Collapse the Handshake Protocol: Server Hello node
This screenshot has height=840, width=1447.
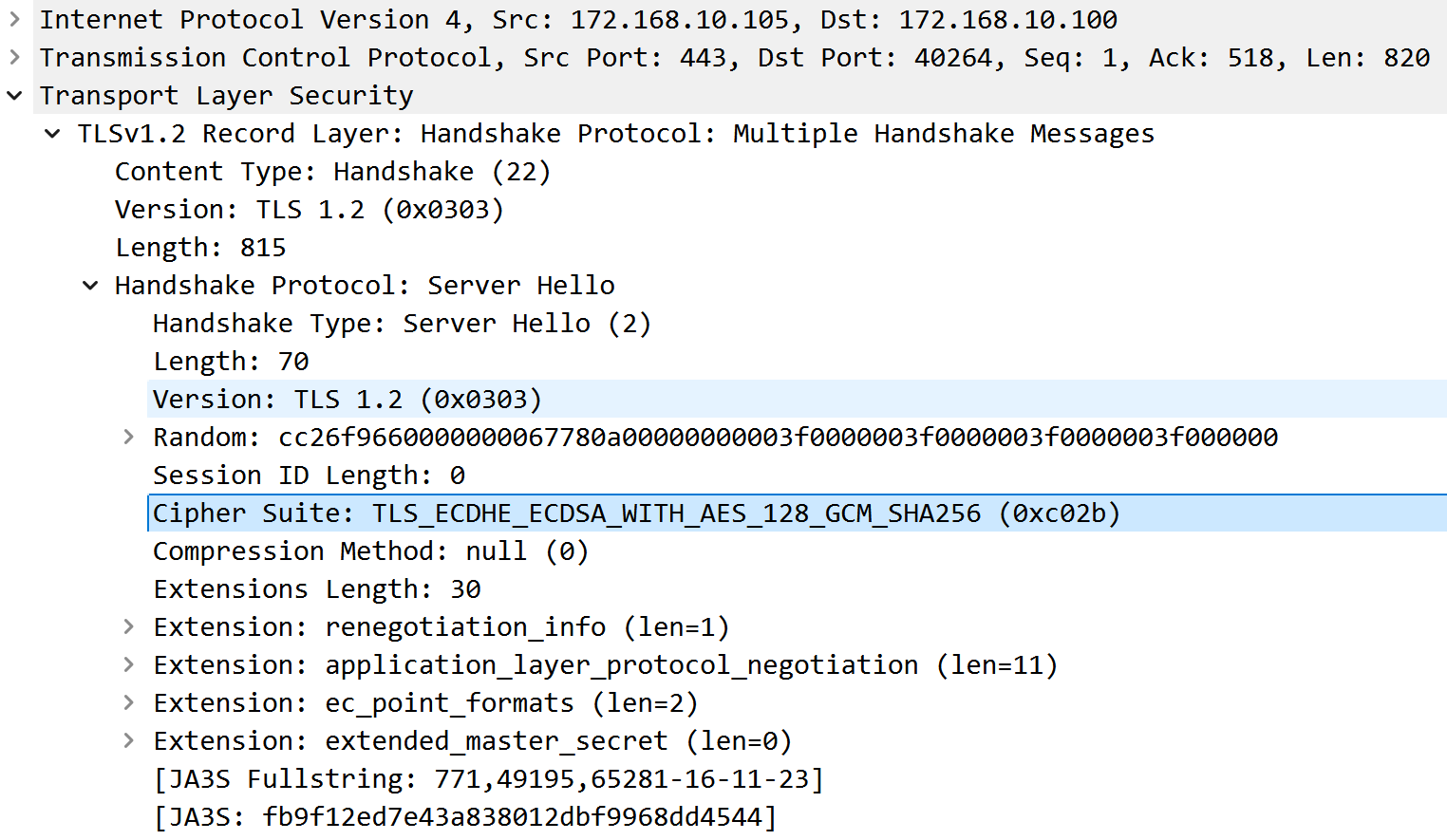90,286
